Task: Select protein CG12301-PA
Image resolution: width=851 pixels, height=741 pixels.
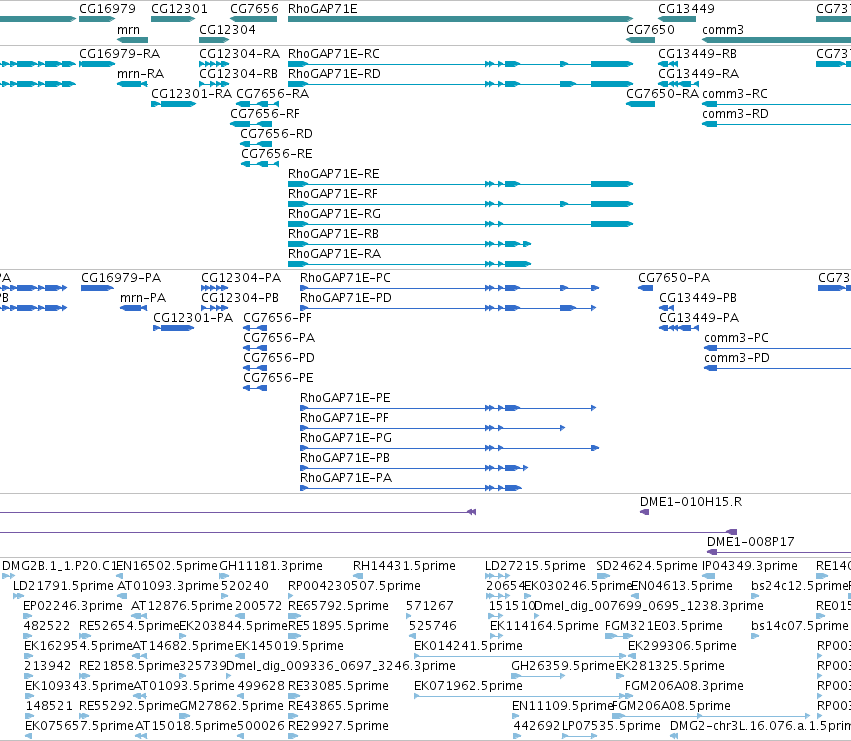Action: (193, 319)
